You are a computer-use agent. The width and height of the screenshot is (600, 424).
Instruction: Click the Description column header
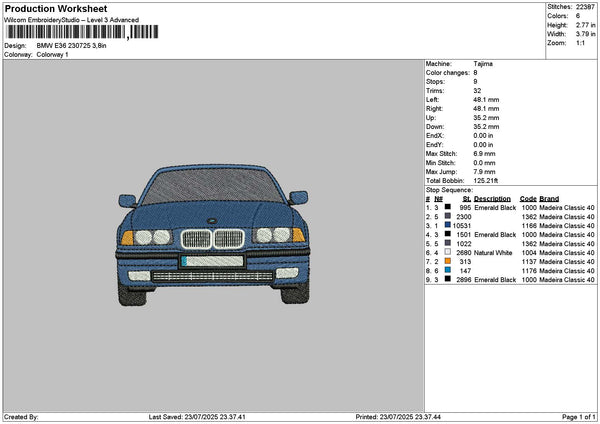[x=492, y=198]
